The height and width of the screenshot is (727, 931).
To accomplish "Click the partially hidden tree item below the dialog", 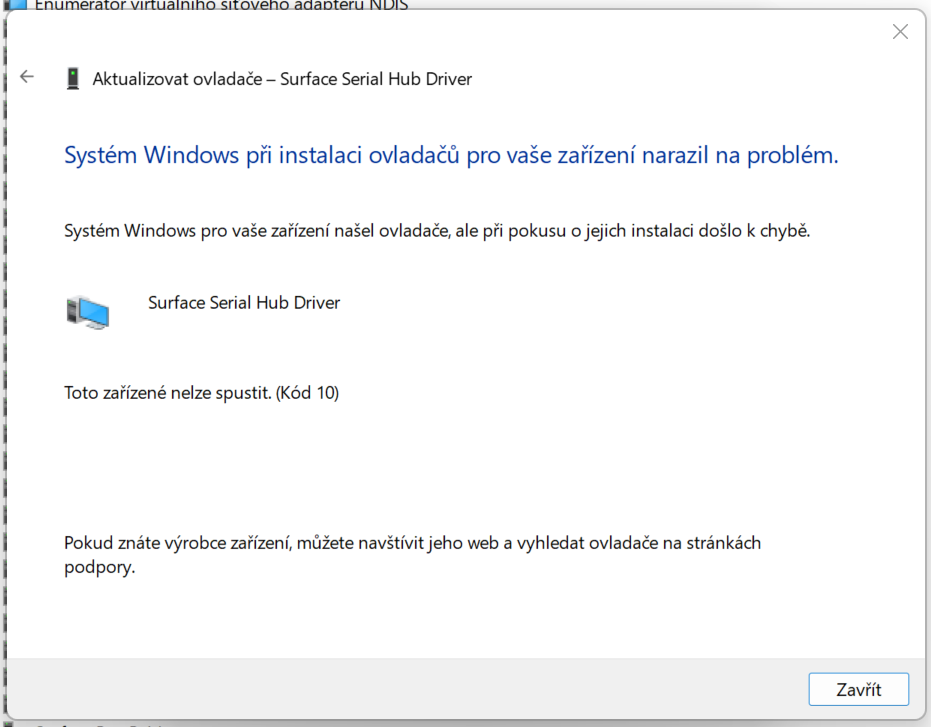I will click(100, 723).
